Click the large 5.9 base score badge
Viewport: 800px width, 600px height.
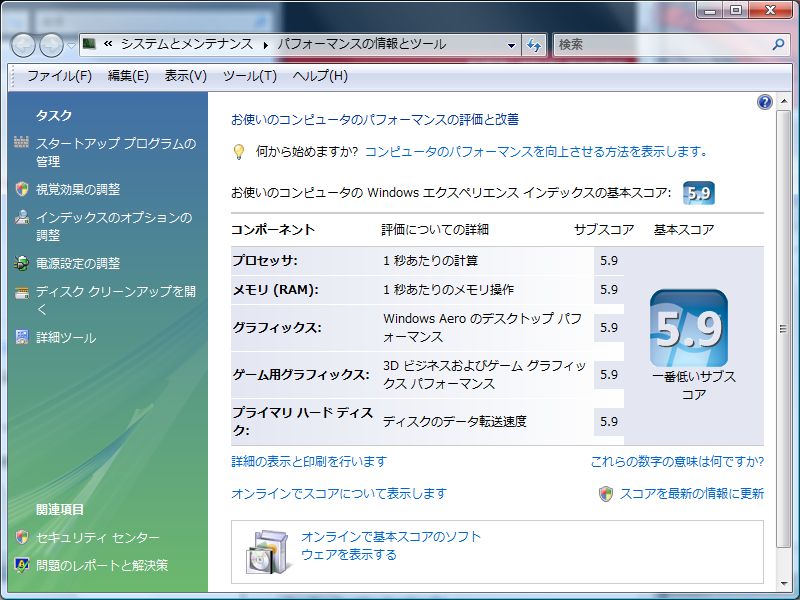[x=689, y=328]
